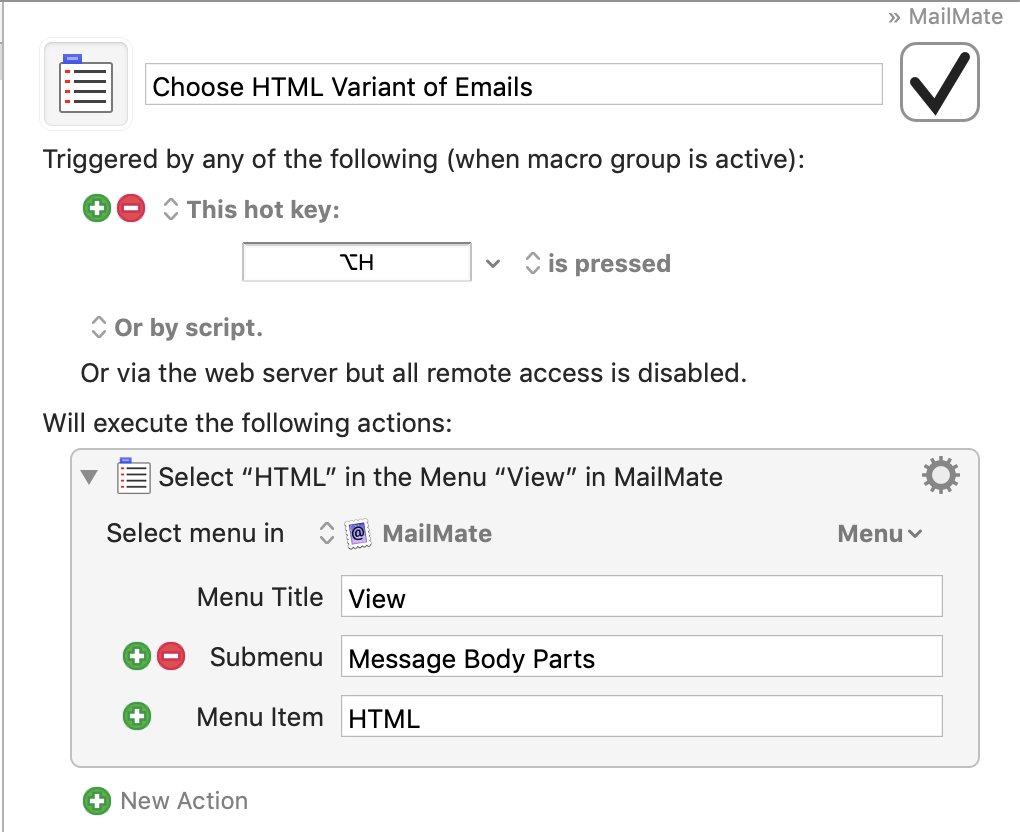1020x832 pixels.
Task: Edit the Menu Title field containing View
Action: point(641,596)
